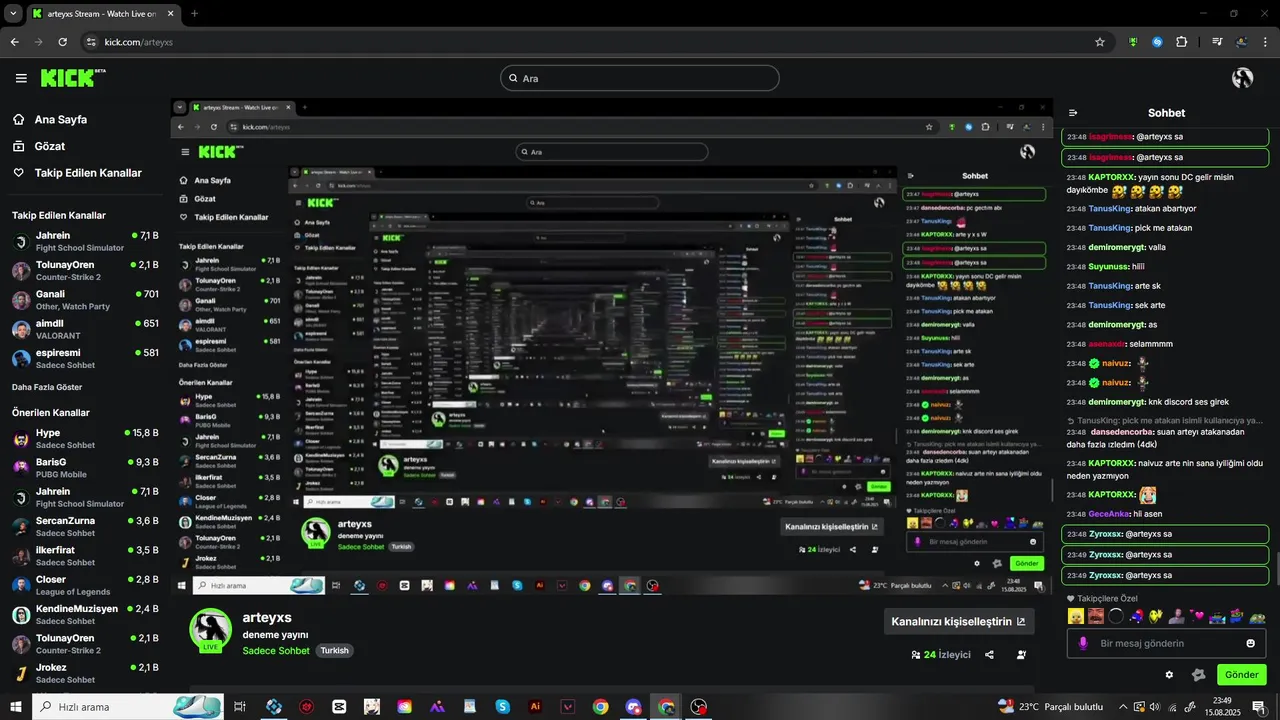Image resolution: width=1280 pixels, height=720 pixels.
Task: Click Kanalınızı kişiselleştirin button
Action: [x=958, y=621]
